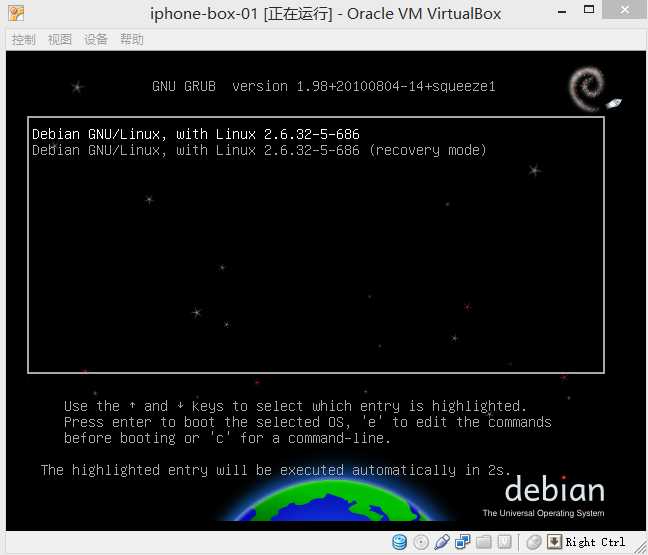Select the Debian recovery mode boot entry
648x555 pixels.
[x=259, y=150]
